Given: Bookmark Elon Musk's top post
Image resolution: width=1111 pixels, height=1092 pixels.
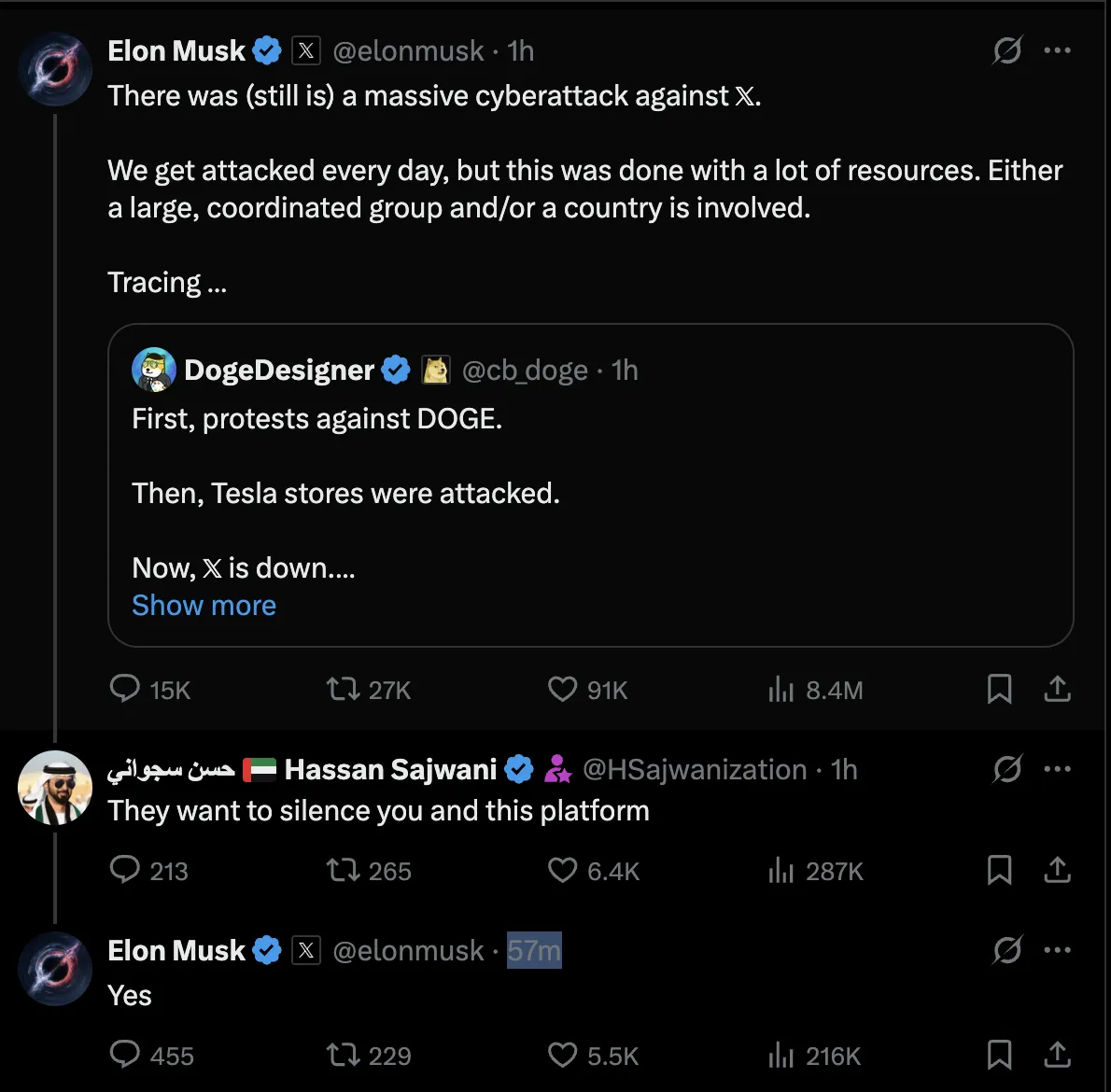Looking at the screenshot, I should 999,690.
